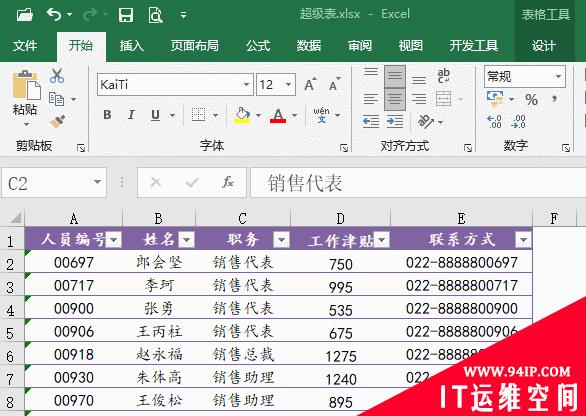This screenshot has width=586, height=416.
Task: Click the Copy icon
Action: click(x=57, y=99)
